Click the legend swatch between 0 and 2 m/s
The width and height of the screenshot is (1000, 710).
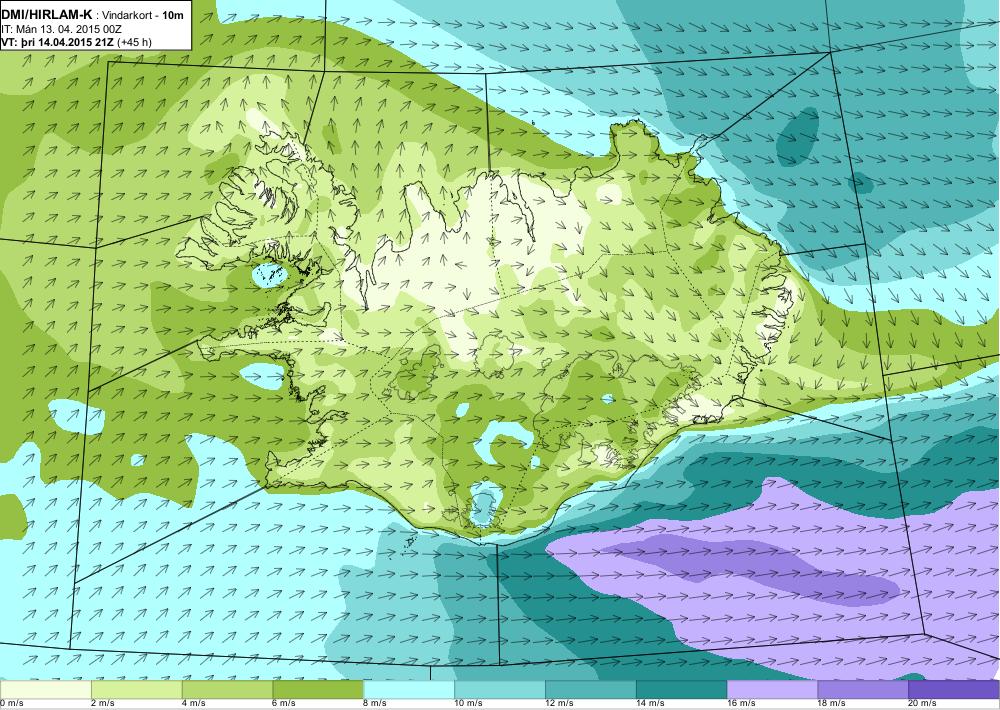(46, 690)
